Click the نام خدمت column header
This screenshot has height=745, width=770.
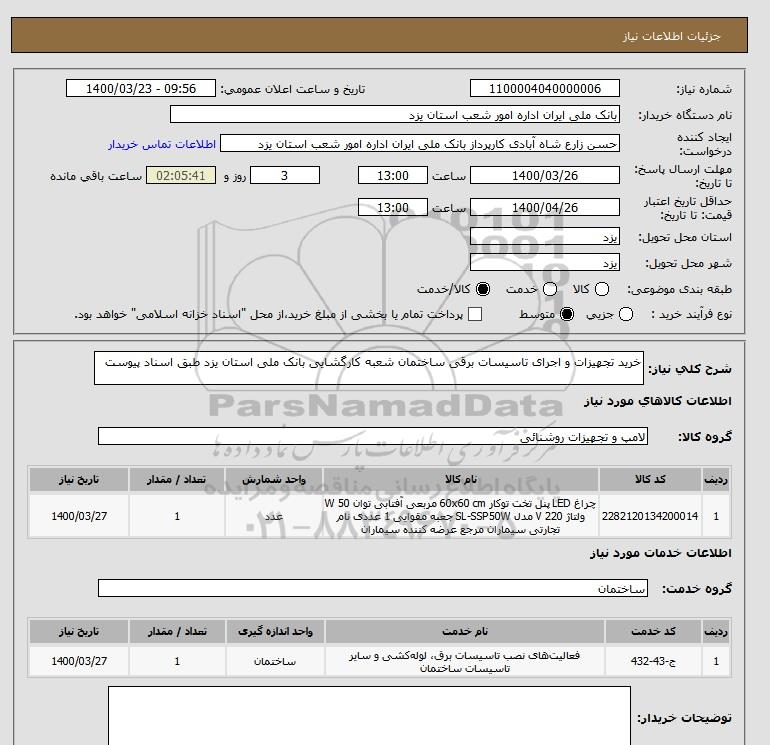(465, 632)
